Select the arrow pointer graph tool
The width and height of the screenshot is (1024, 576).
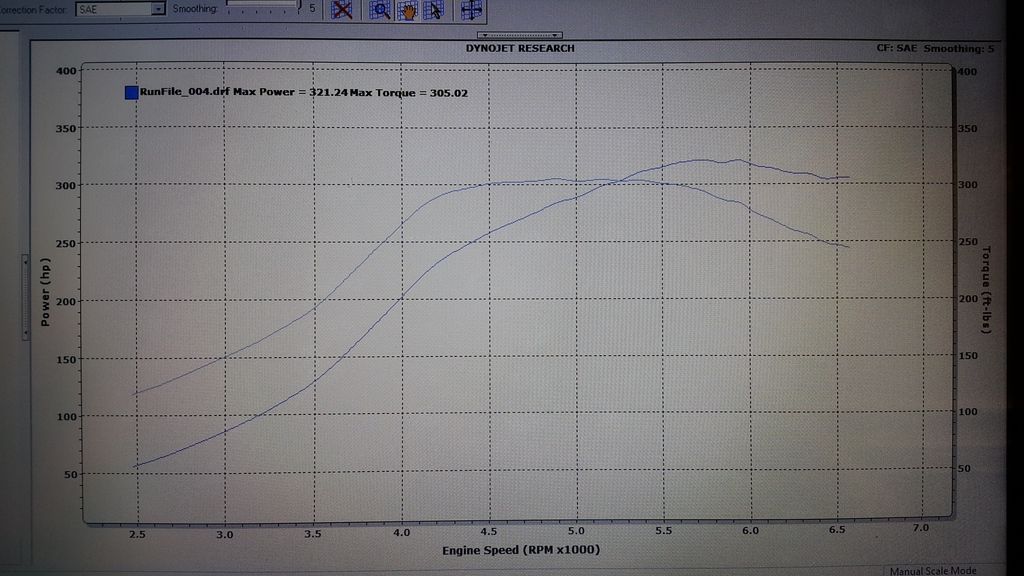click(433, 10)
